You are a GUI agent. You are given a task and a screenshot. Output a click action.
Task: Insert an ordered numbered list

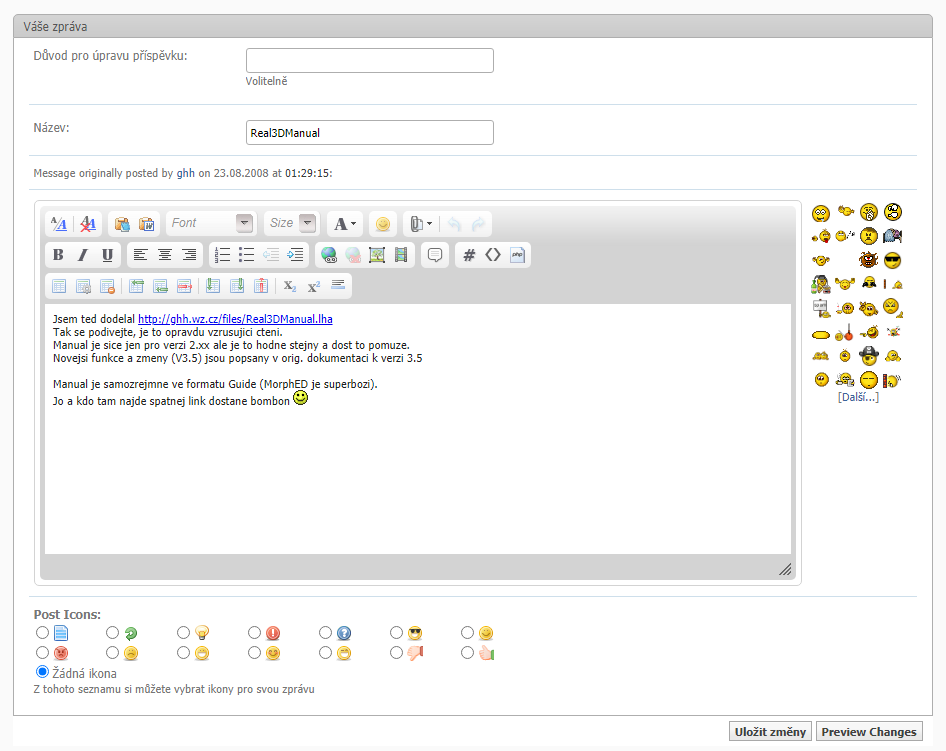[223, 255]
